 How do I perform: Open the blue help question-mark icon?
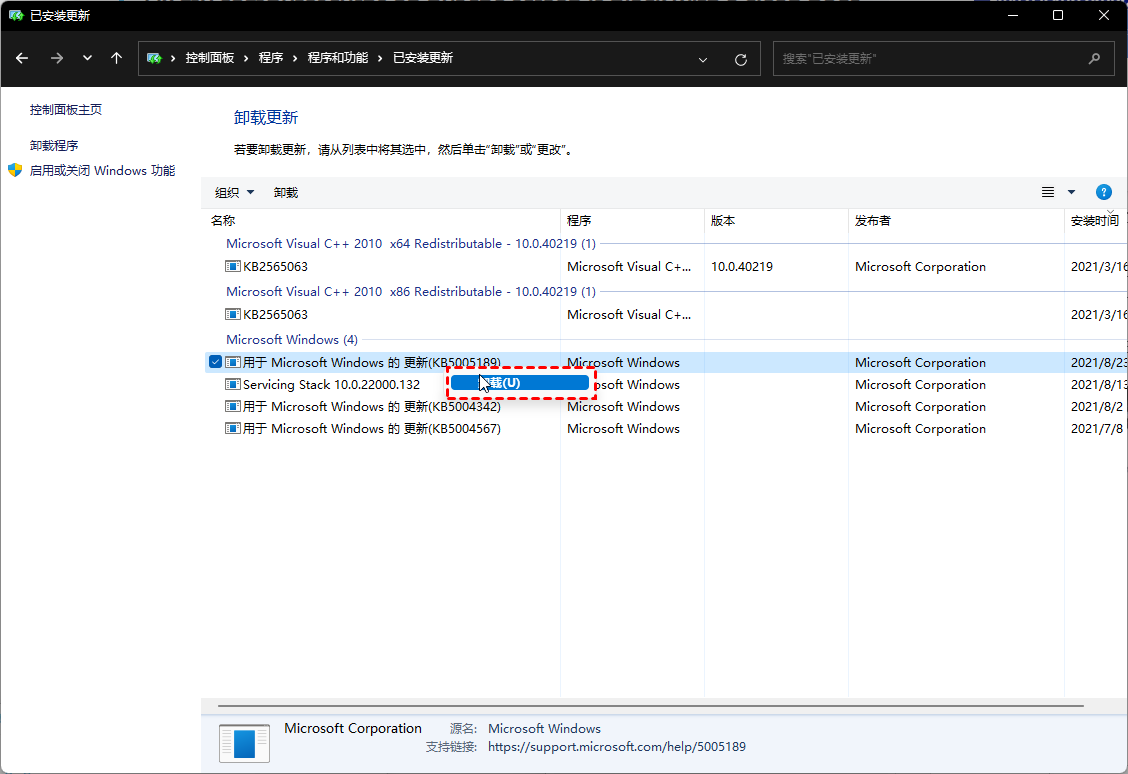[1104, 192]
